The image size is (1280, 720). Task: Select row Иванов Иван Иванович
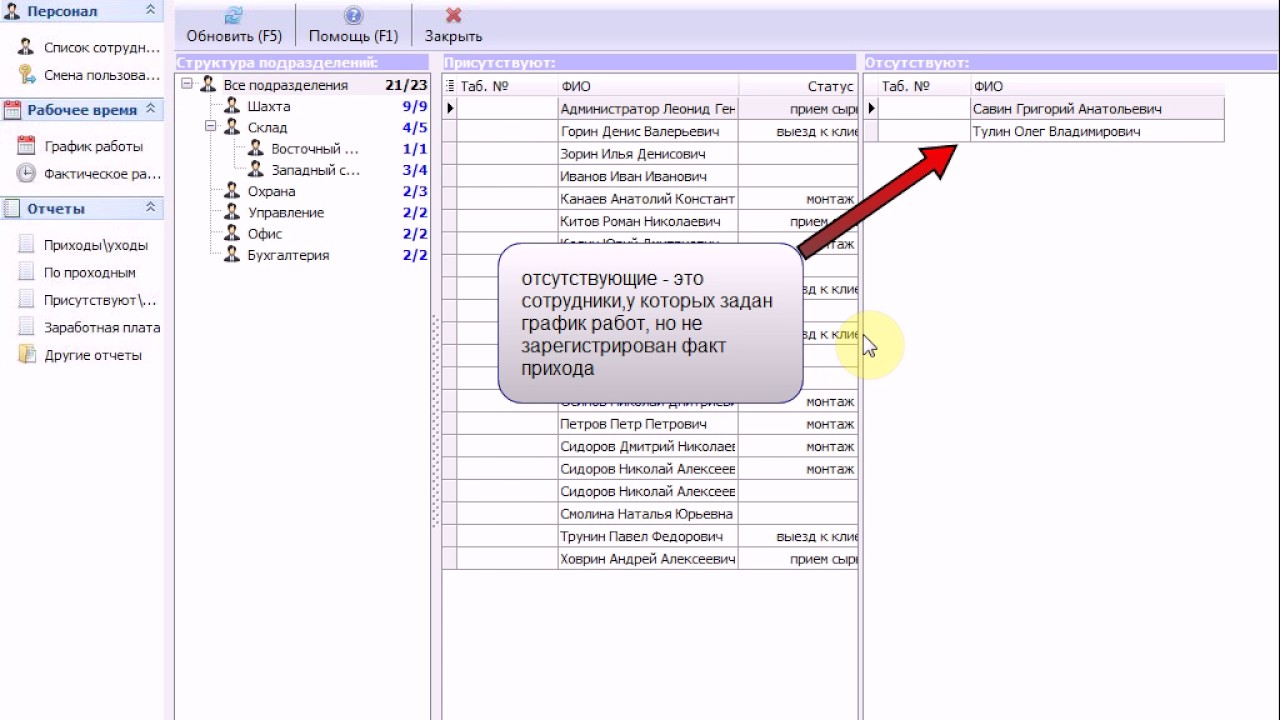click(650, 176)
